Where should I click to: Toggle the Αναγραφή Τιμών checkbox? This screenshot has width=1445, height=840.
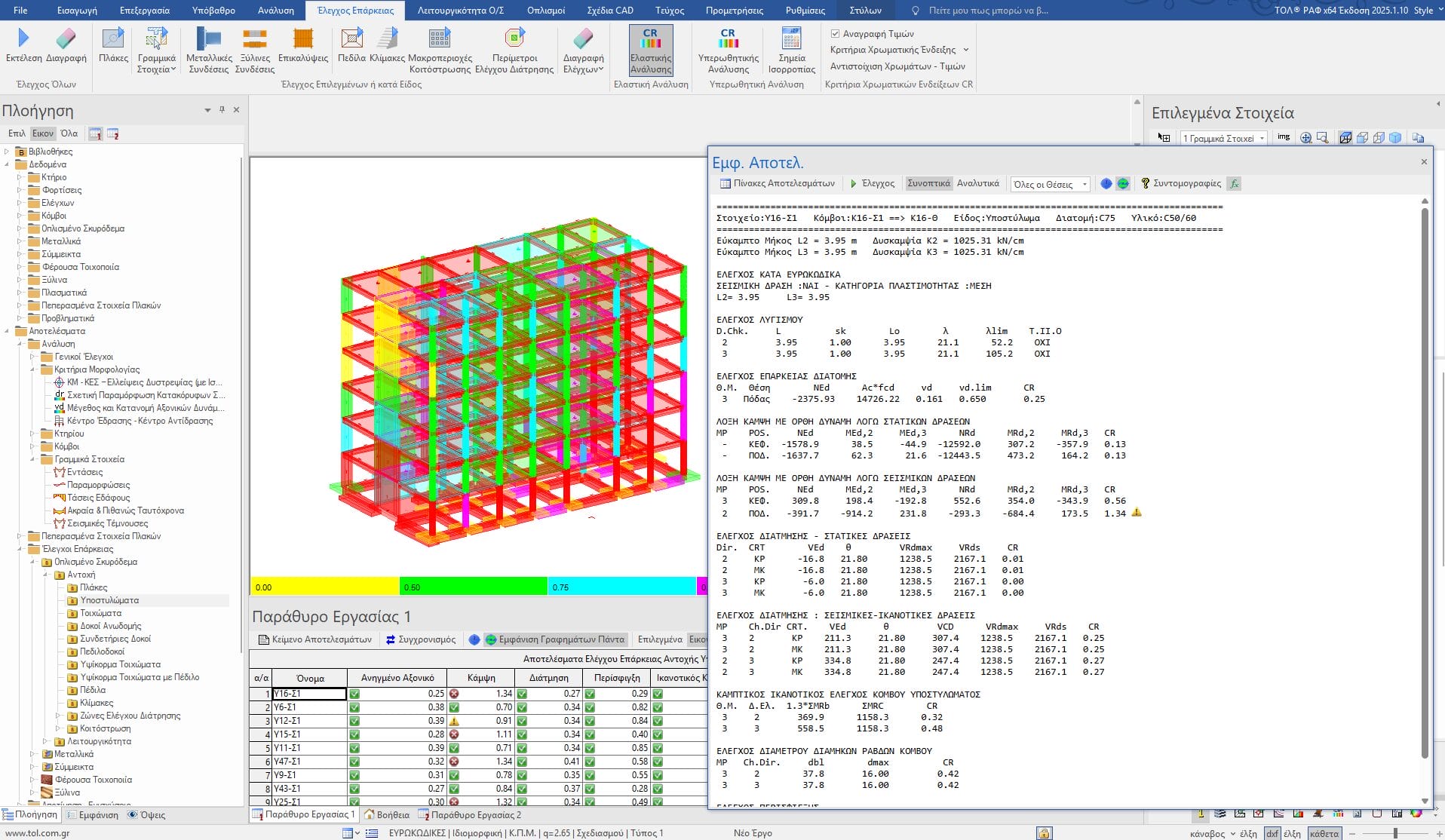point(835,34)
